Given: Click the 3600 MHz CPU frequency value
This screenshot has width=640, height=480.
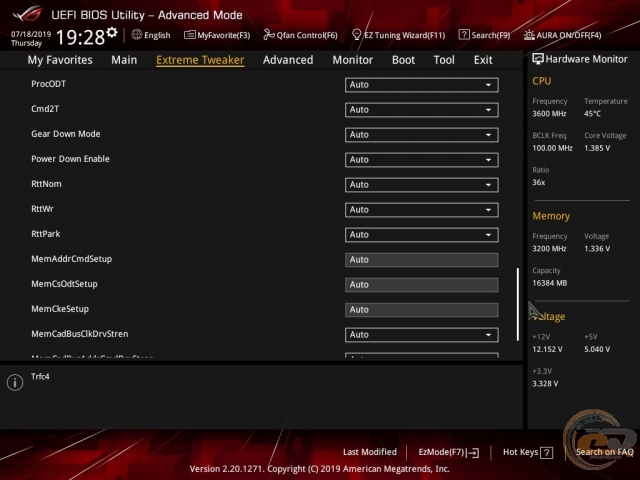Looking at the screenshot, I should pyautogui.click(x=549, y=114).
